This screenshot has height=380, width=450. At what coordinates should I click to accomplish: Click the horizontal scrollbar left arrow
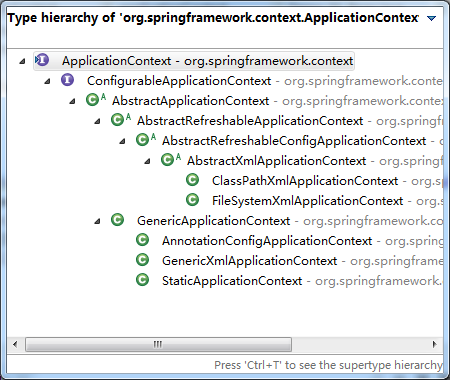tap(15, 344)
